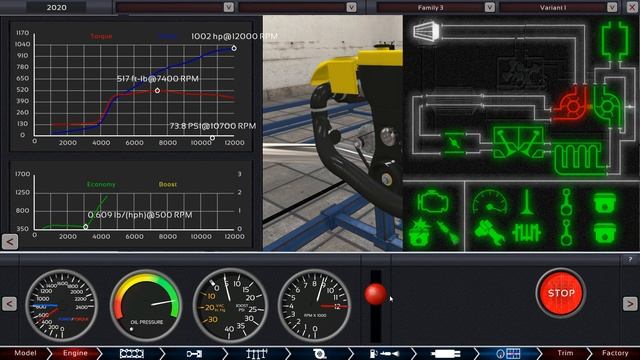Click the wrench reliability icon
640x360 pixels.
tap(489, 233)
